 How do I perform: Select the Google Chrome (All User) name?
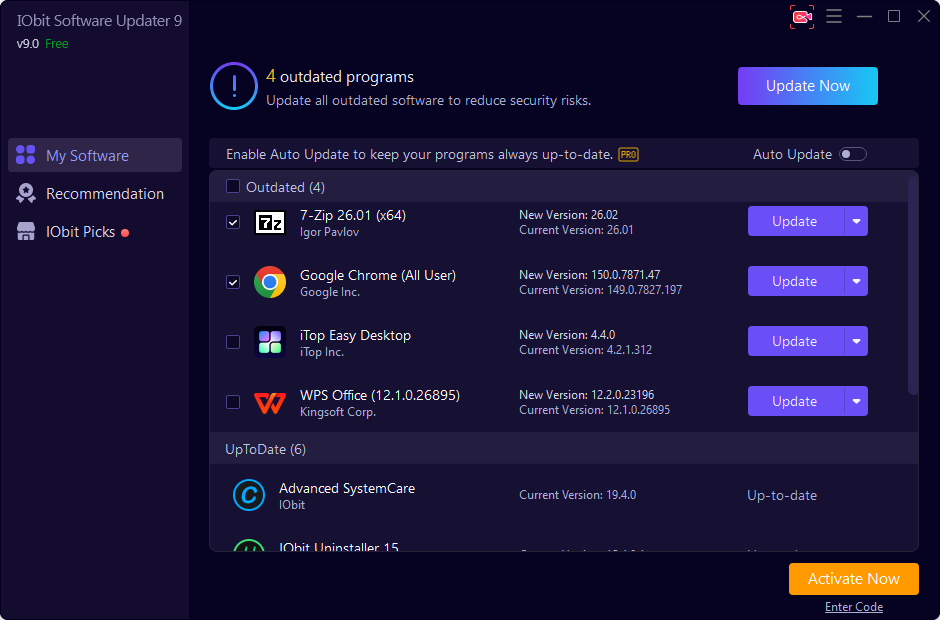pyautogui.click(x=378, y=275)
